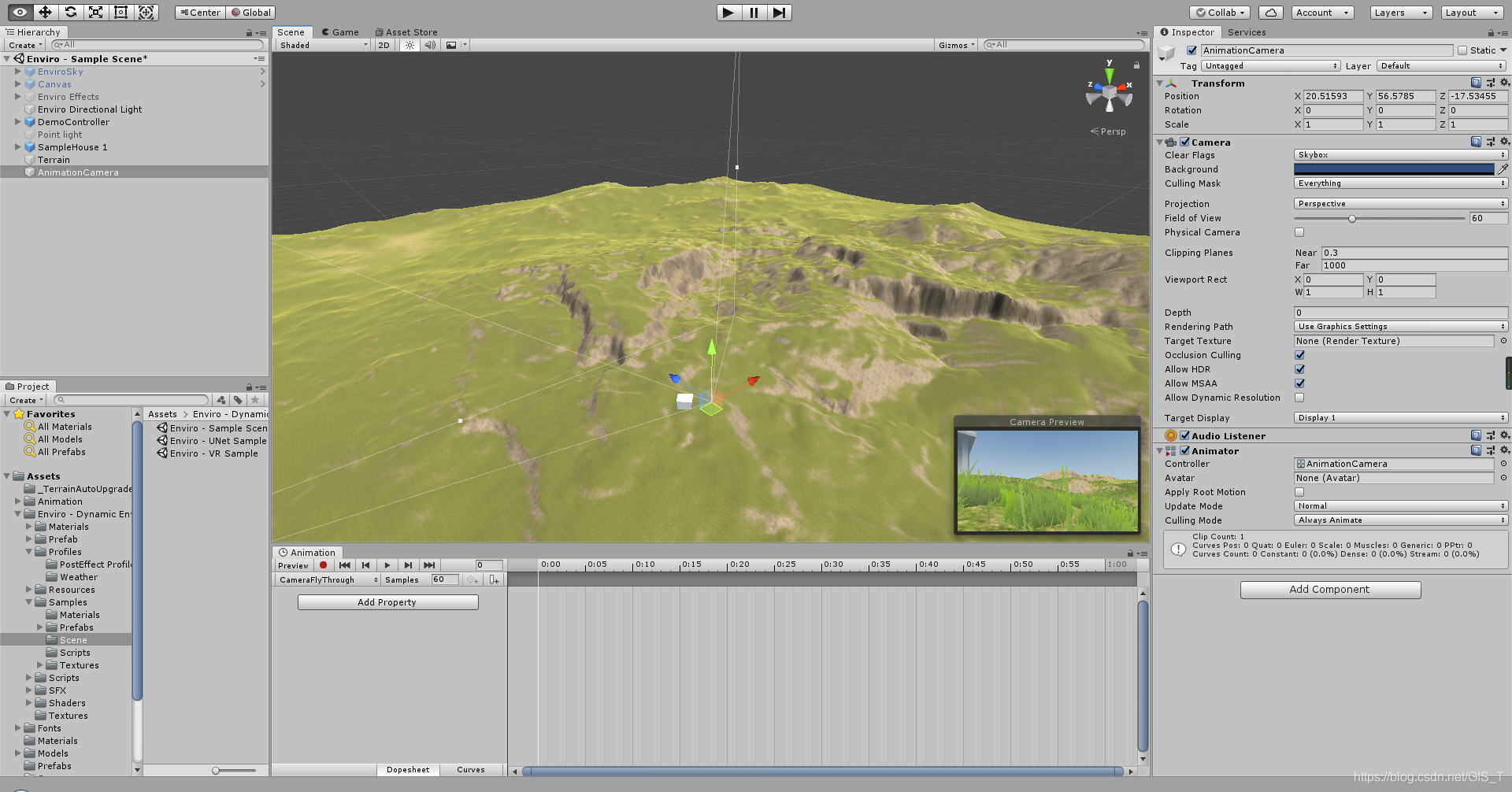Enable Allow Dynamic Resolution checkbox
1512x792 pixels.
[x=1299, y=398]
